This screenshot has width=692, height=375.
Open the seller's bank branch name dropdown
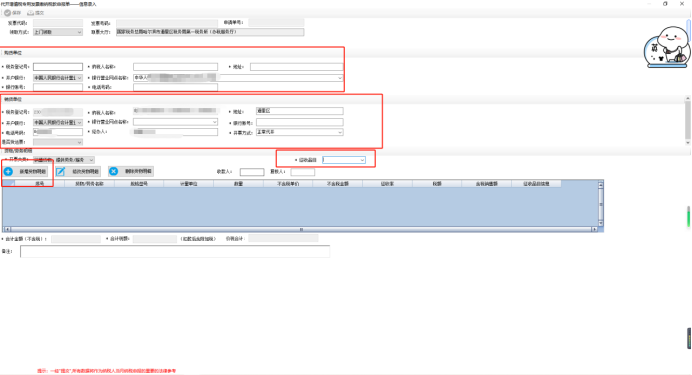coord(175,122)
